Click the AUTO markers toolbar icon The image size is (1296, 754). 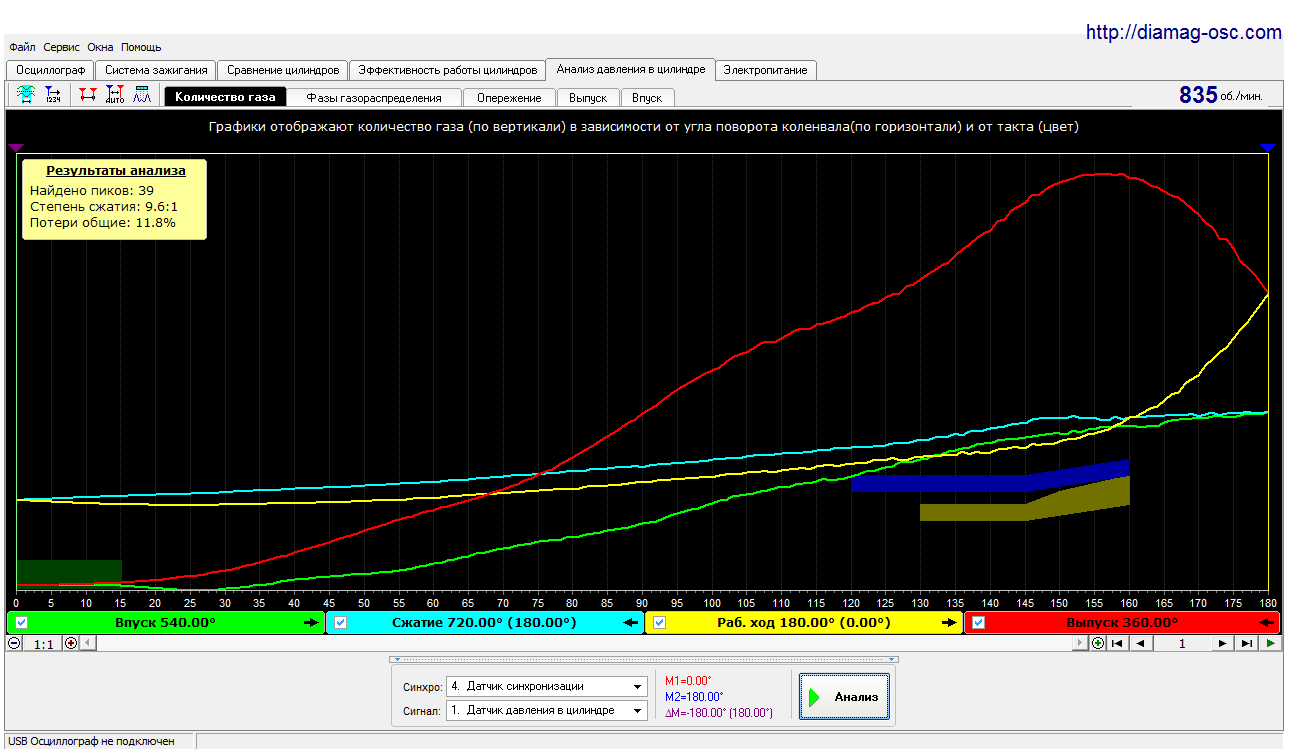pyautogui.click(x=114, y=95)
